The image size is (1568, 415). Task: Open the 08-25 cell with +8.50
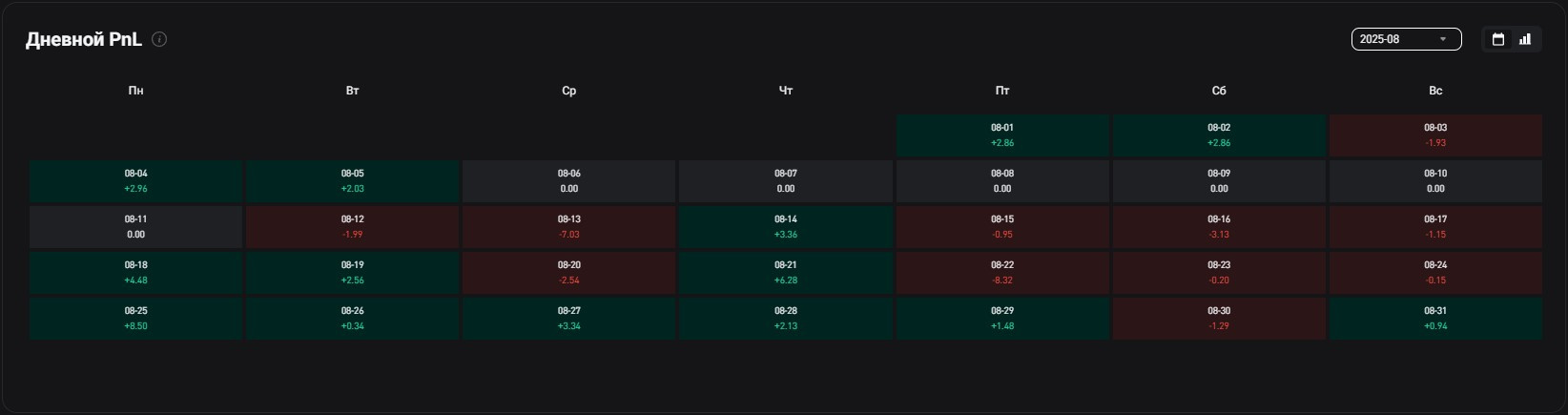click(x=135, y=319)
